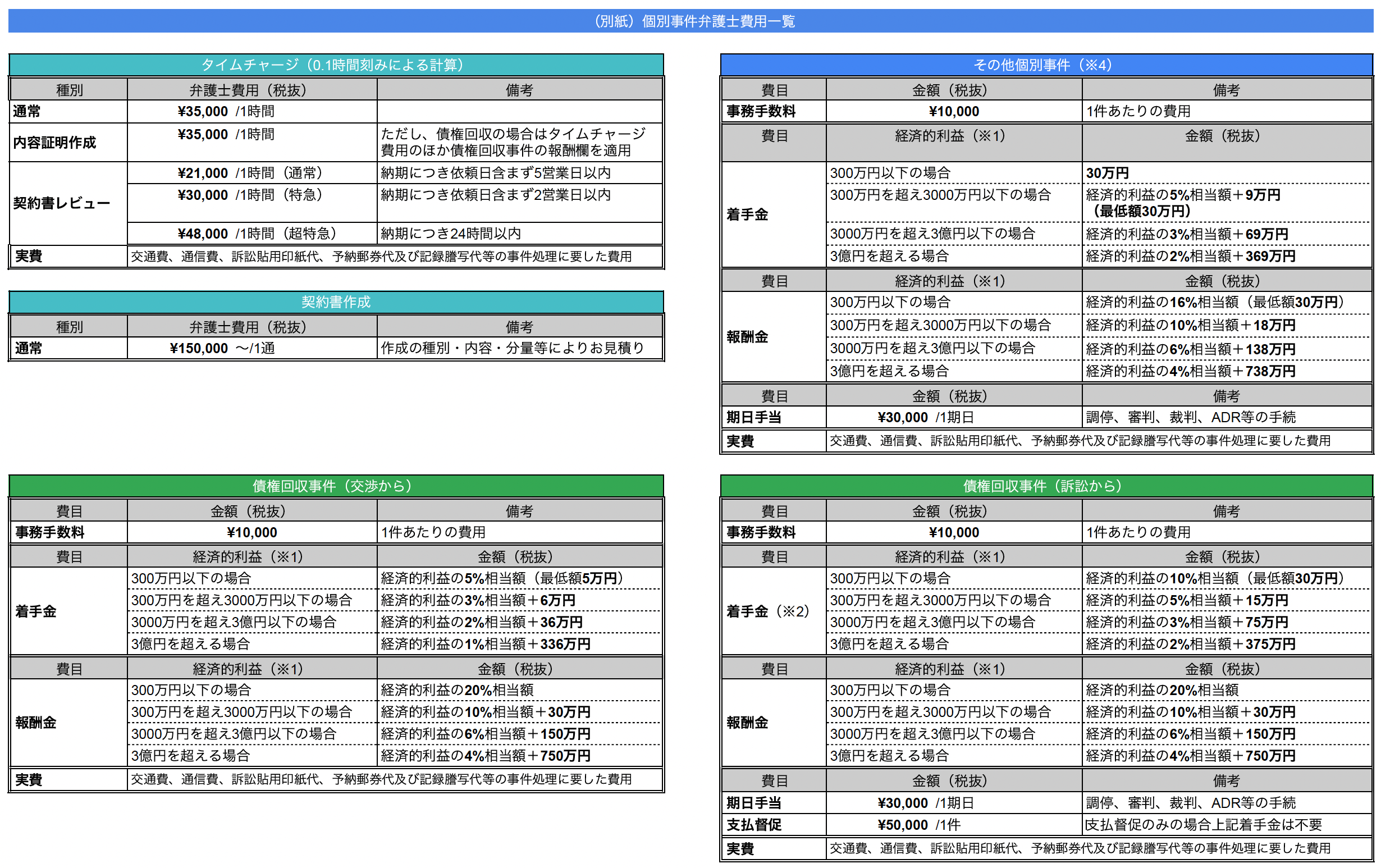Click the ¥48,000 超特急 rate cell
This screenshot has width=1381, height=868.
point(251,234)
